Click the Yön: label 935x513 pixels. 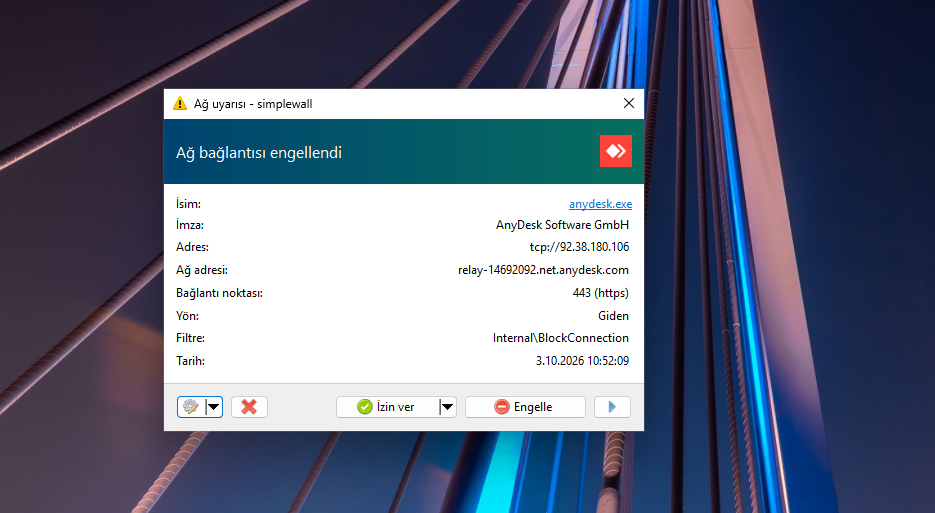click(187, 316)
